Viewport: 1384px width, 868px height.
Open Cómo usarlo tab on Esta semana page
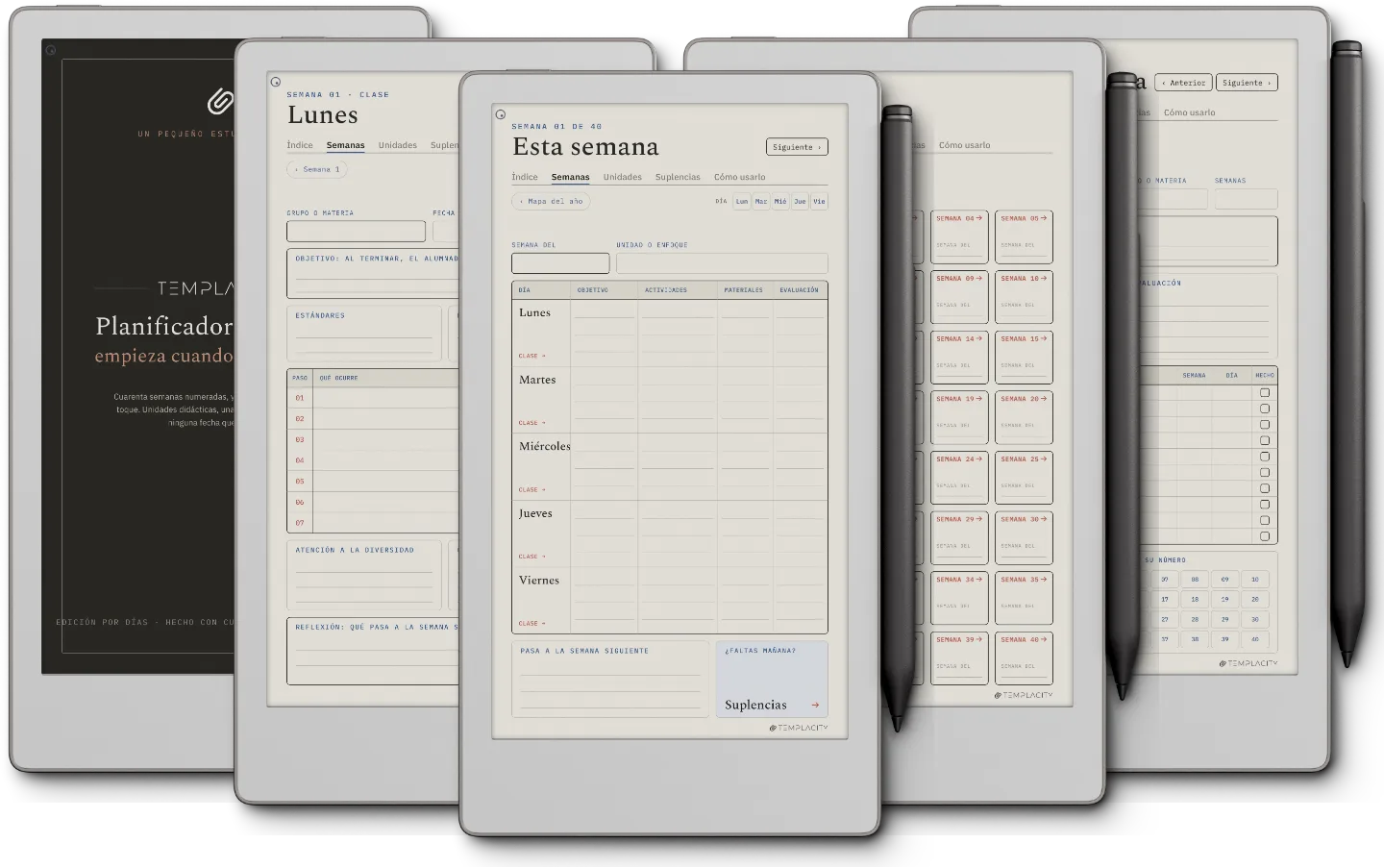pos(740,177)
